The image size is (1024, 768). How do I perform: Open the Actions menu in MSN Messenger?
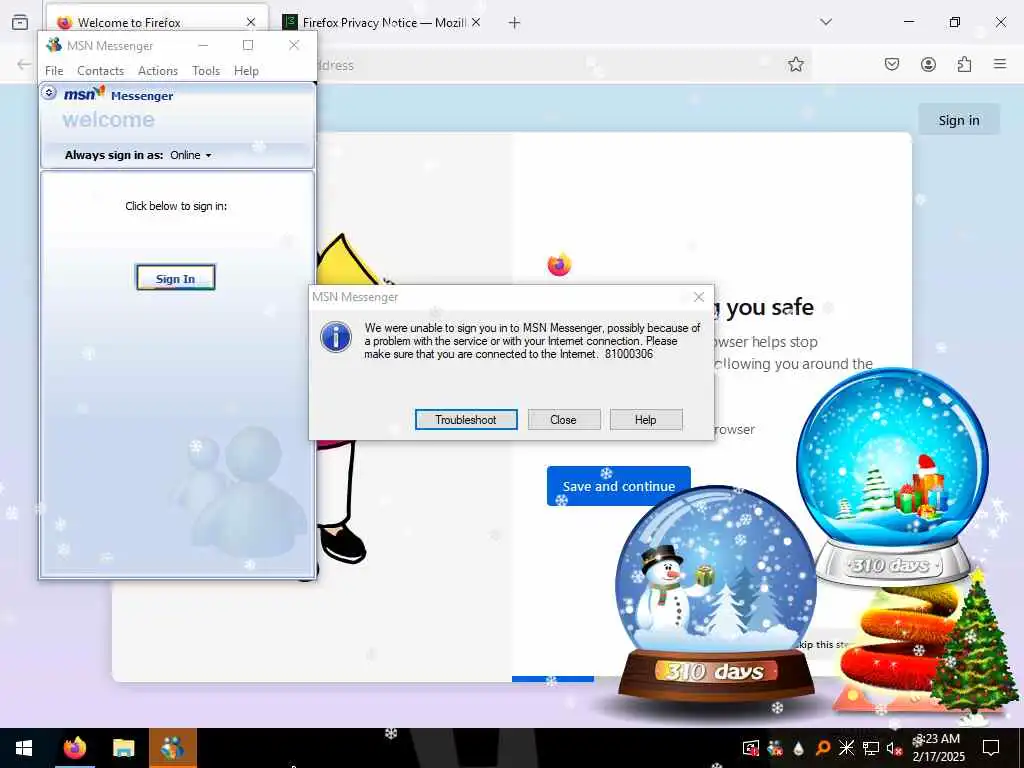pos(157,71)
